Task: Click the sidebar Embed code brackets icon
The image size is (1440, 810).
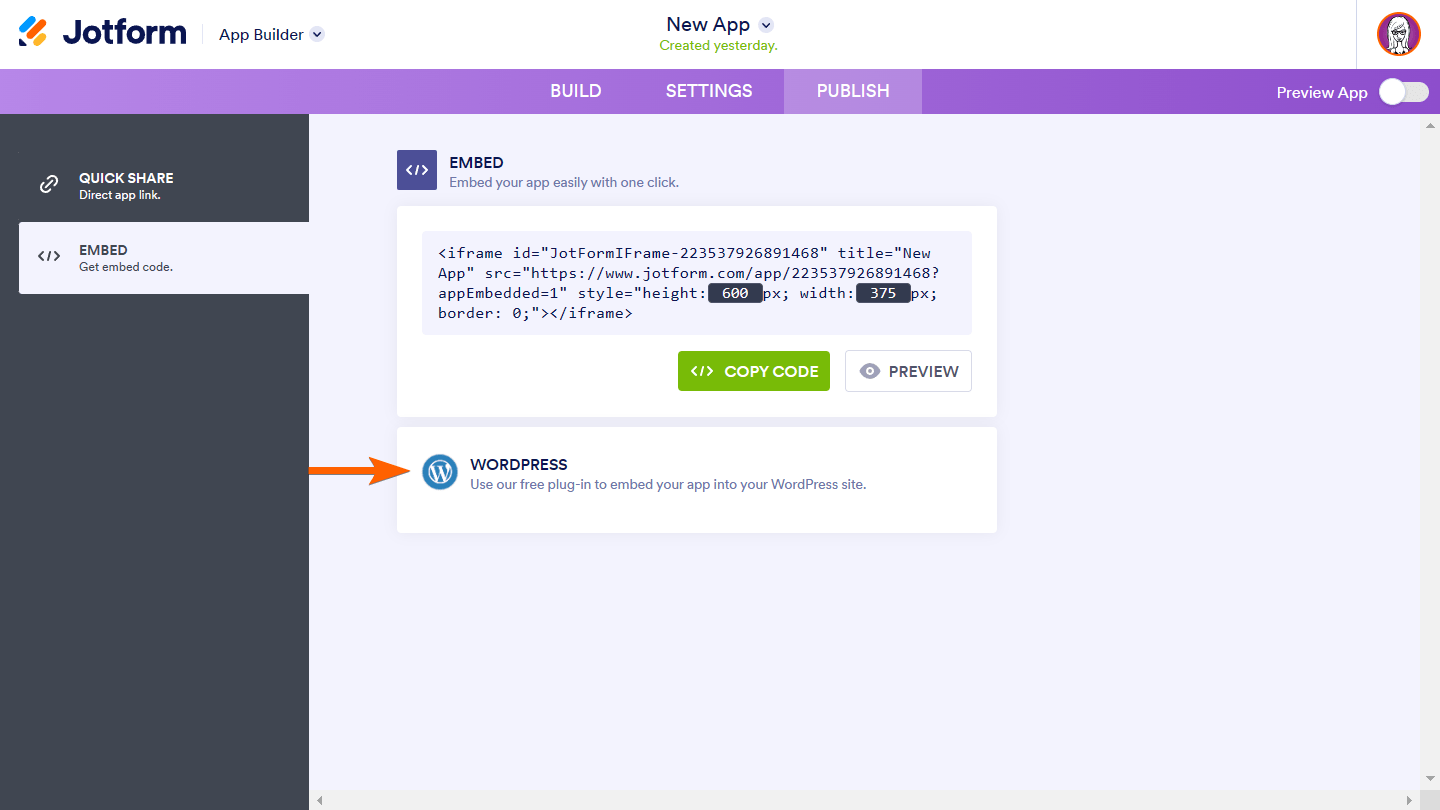Action: tap(48, 257)
